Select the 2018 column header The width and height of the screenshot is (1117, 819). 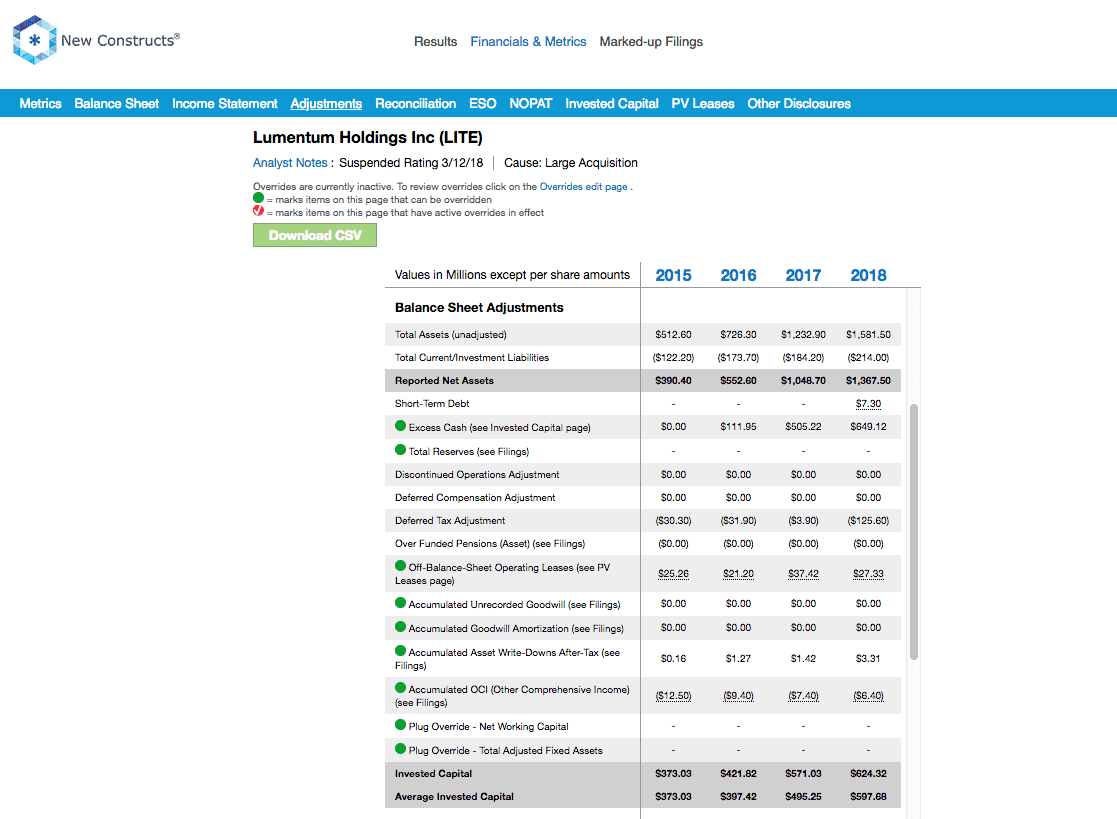click(868, 275)
